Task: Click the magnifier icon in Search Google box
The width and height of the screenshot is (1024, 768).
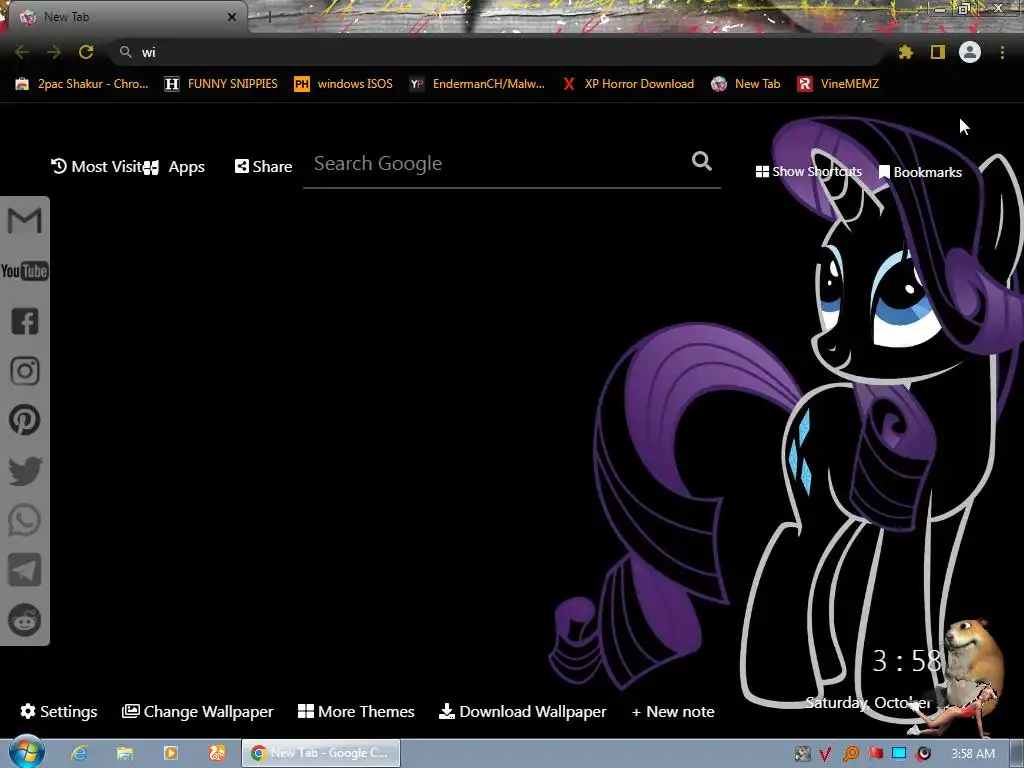Action: click(702, 161)
